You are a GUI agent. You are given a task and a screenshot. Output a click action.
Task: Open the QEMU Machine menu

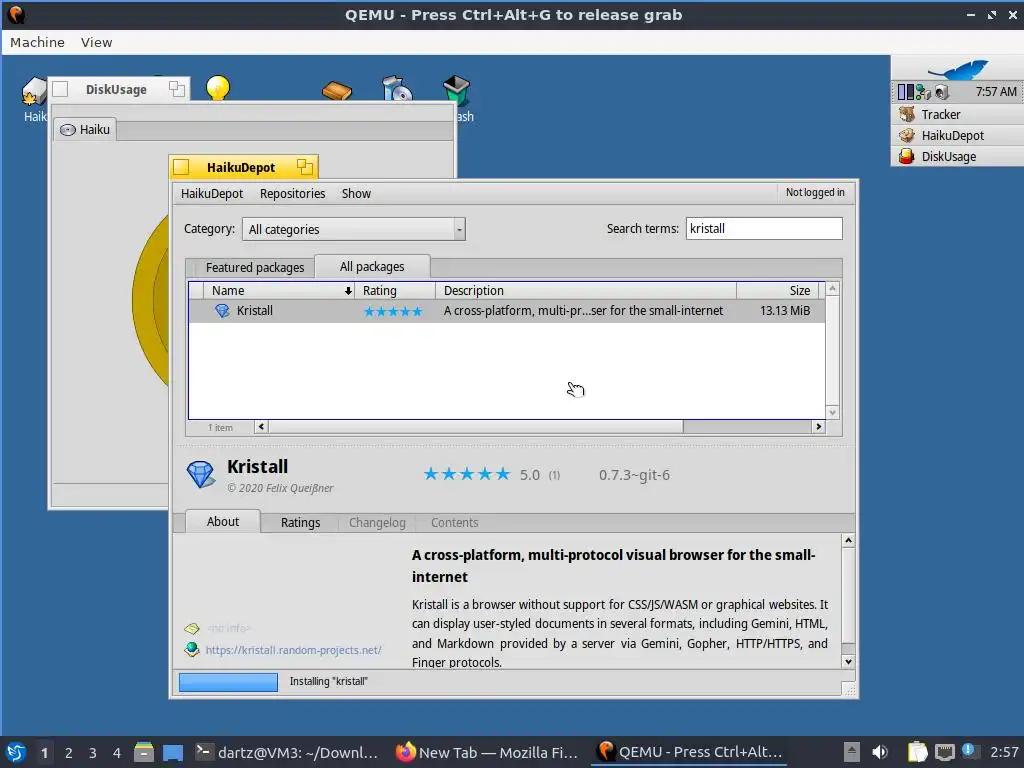(37, 42)
